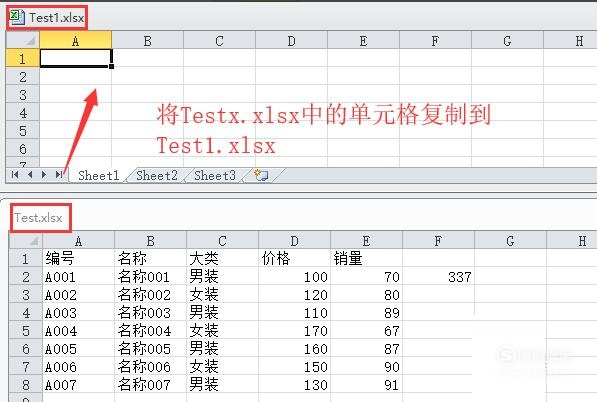Select row 1 header in Test.xlsx
Screen dimensions: 597x402
coord(26,258)
